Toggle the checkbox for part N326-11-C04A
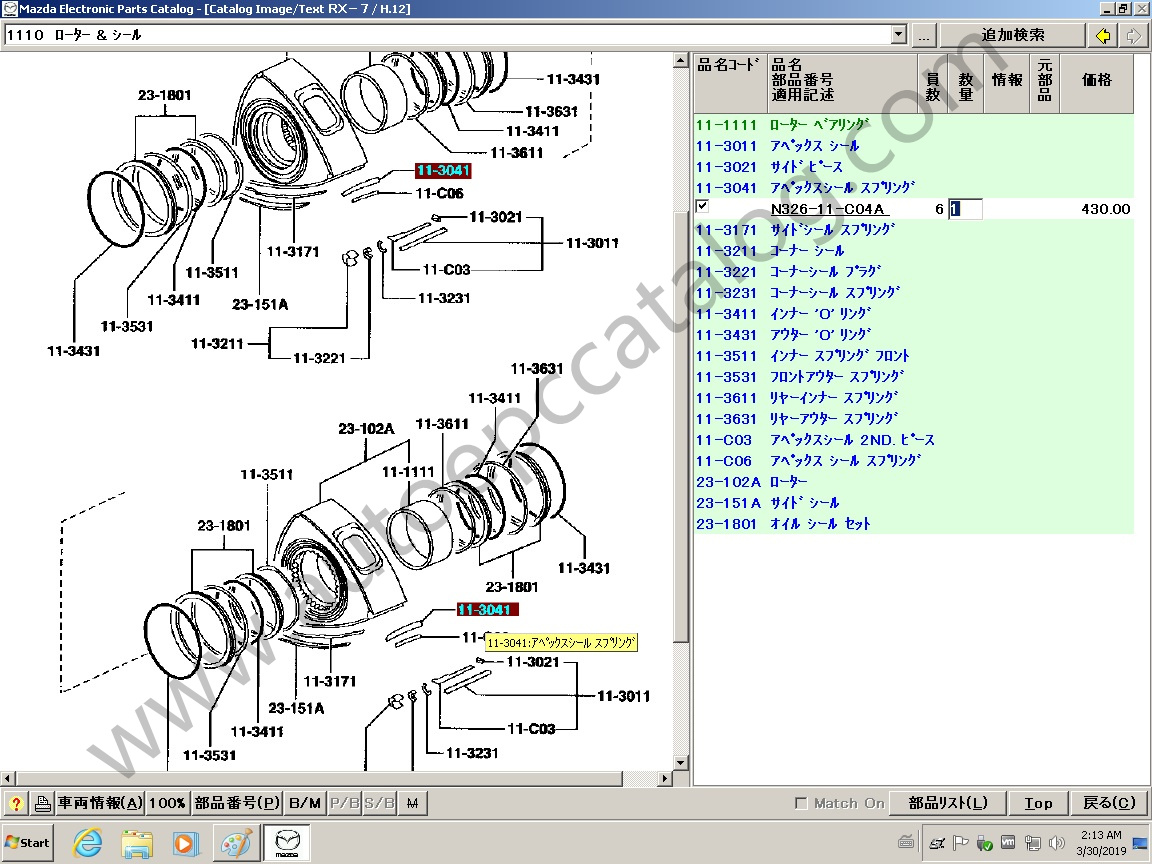The width and height of the screenshot is (1152, 864). (x=702, y=206)
